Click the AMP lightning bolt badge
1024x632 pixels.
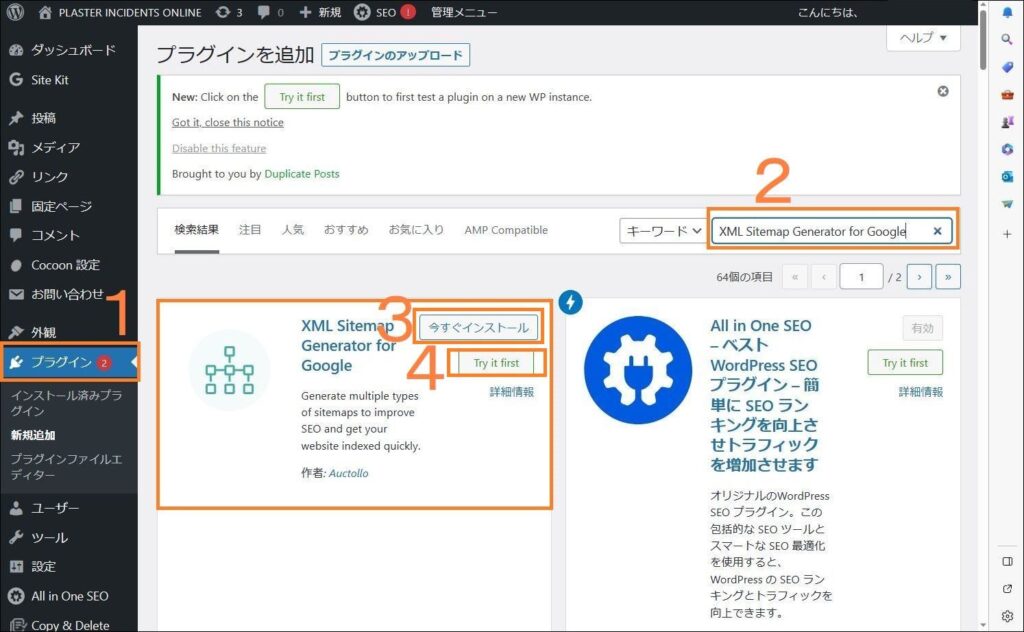pos(571,302)
